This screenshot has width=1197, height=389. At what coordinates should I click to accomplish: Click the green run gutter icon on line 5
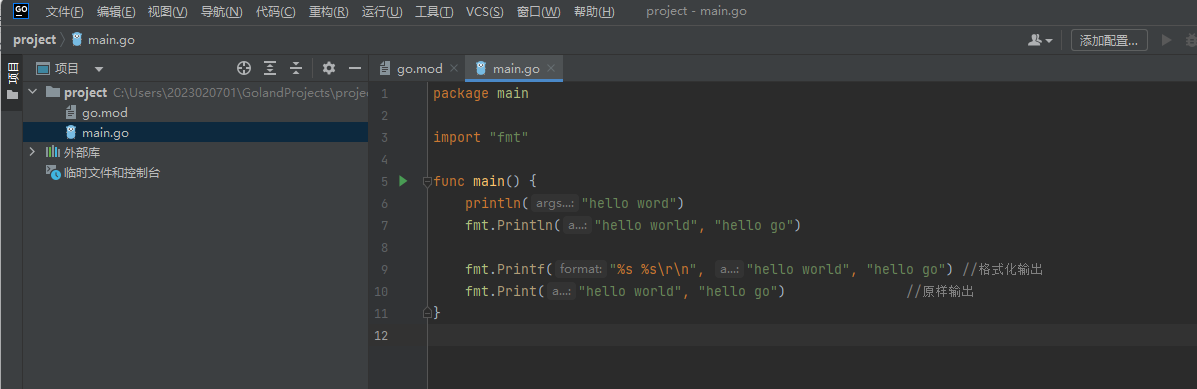click(x=403, y=182)
